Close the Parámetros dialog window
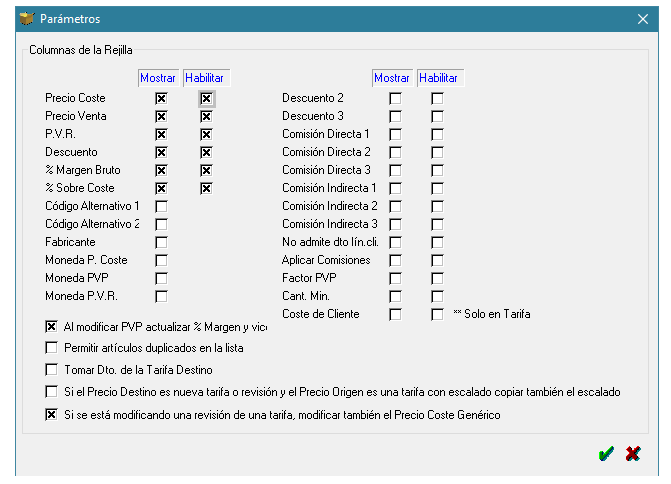This screenshot has width=671, height=484. coord(643,19)
